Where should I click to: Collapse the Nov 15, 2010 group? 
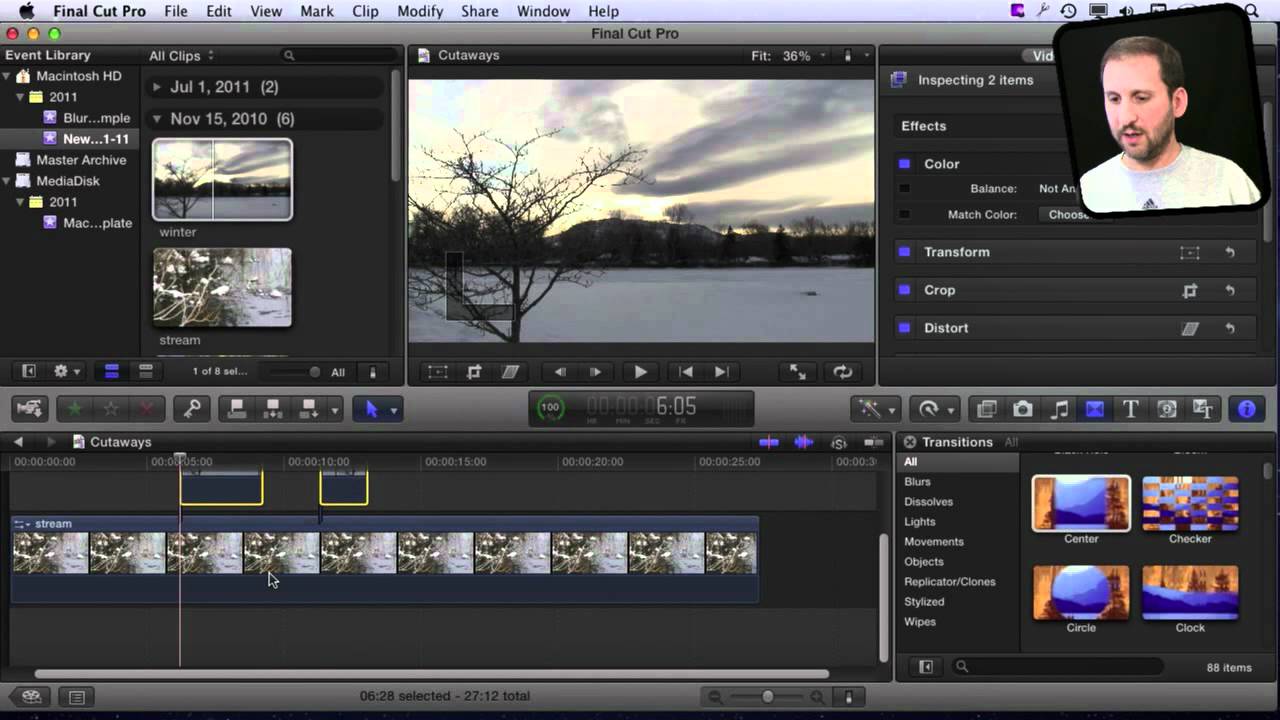[x=157, y=119]
